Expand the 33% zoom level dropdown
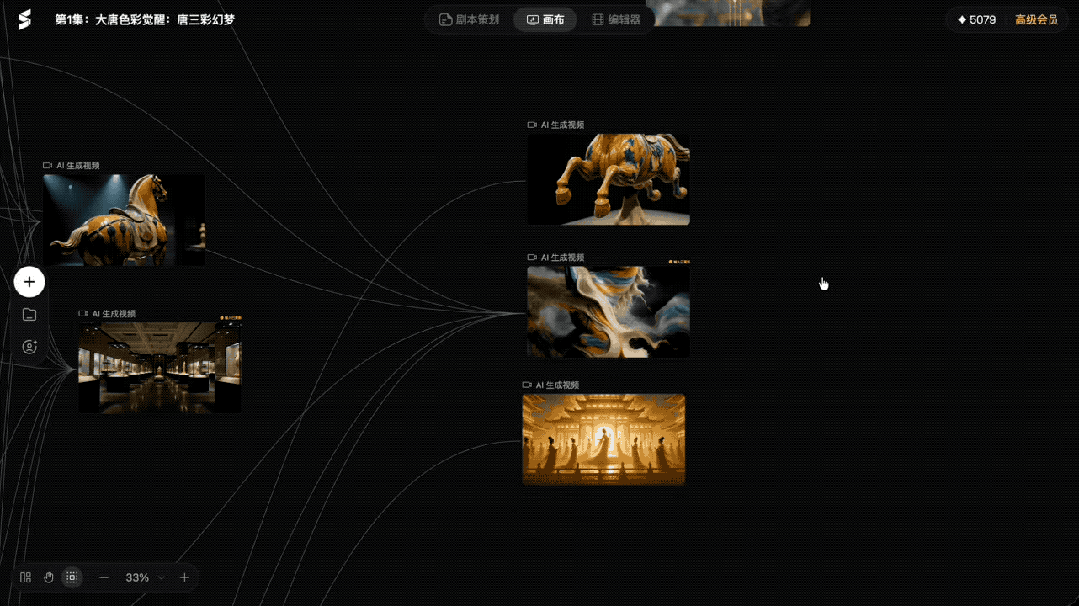 (145, 577)
